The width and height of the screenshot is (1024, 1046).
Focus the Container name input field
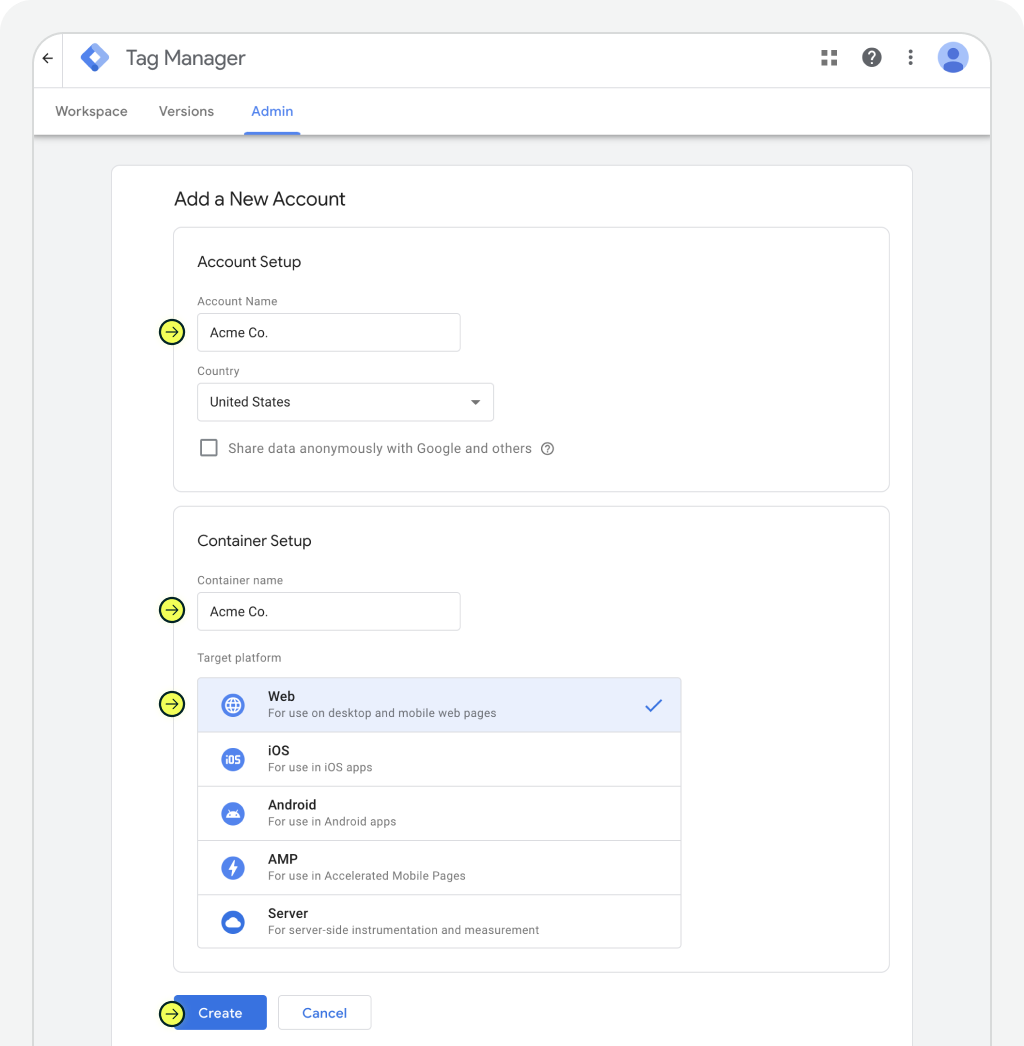point(329,611)
